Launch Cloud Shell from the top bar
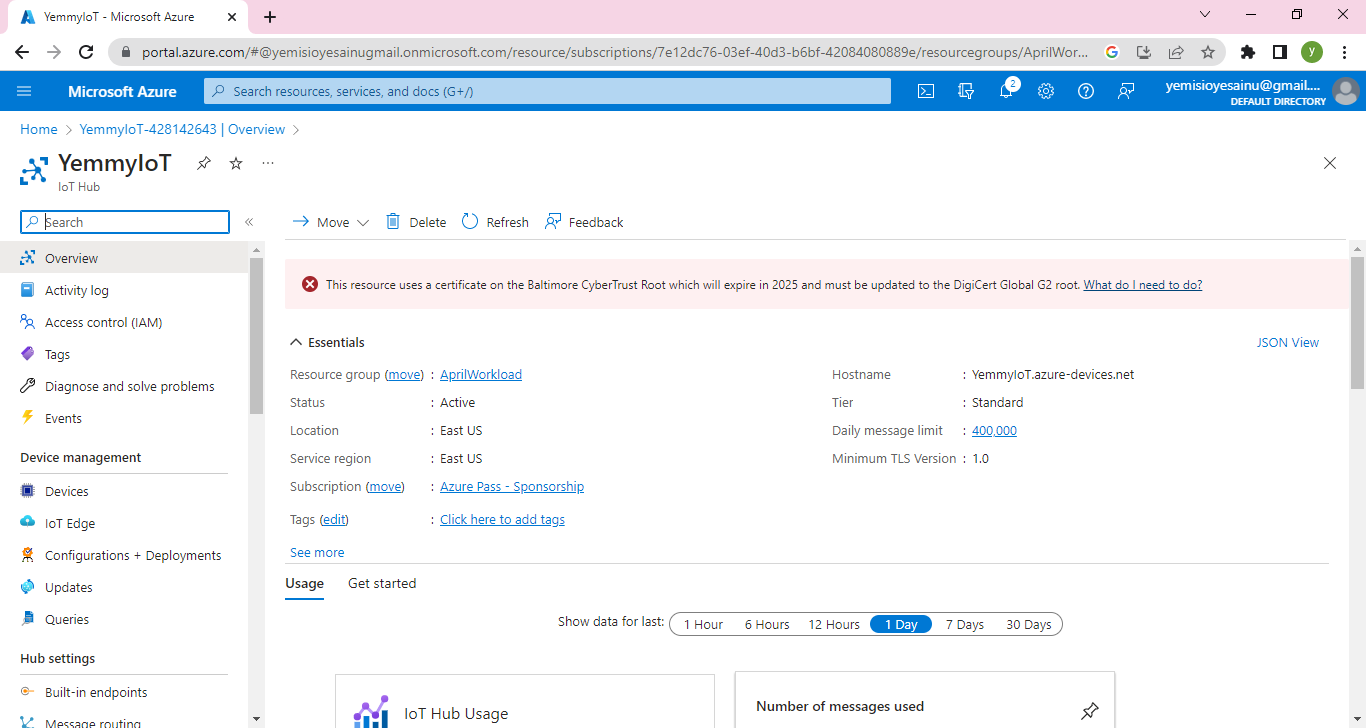Screen dimensions: 1366x728 [x=926, y=91]
